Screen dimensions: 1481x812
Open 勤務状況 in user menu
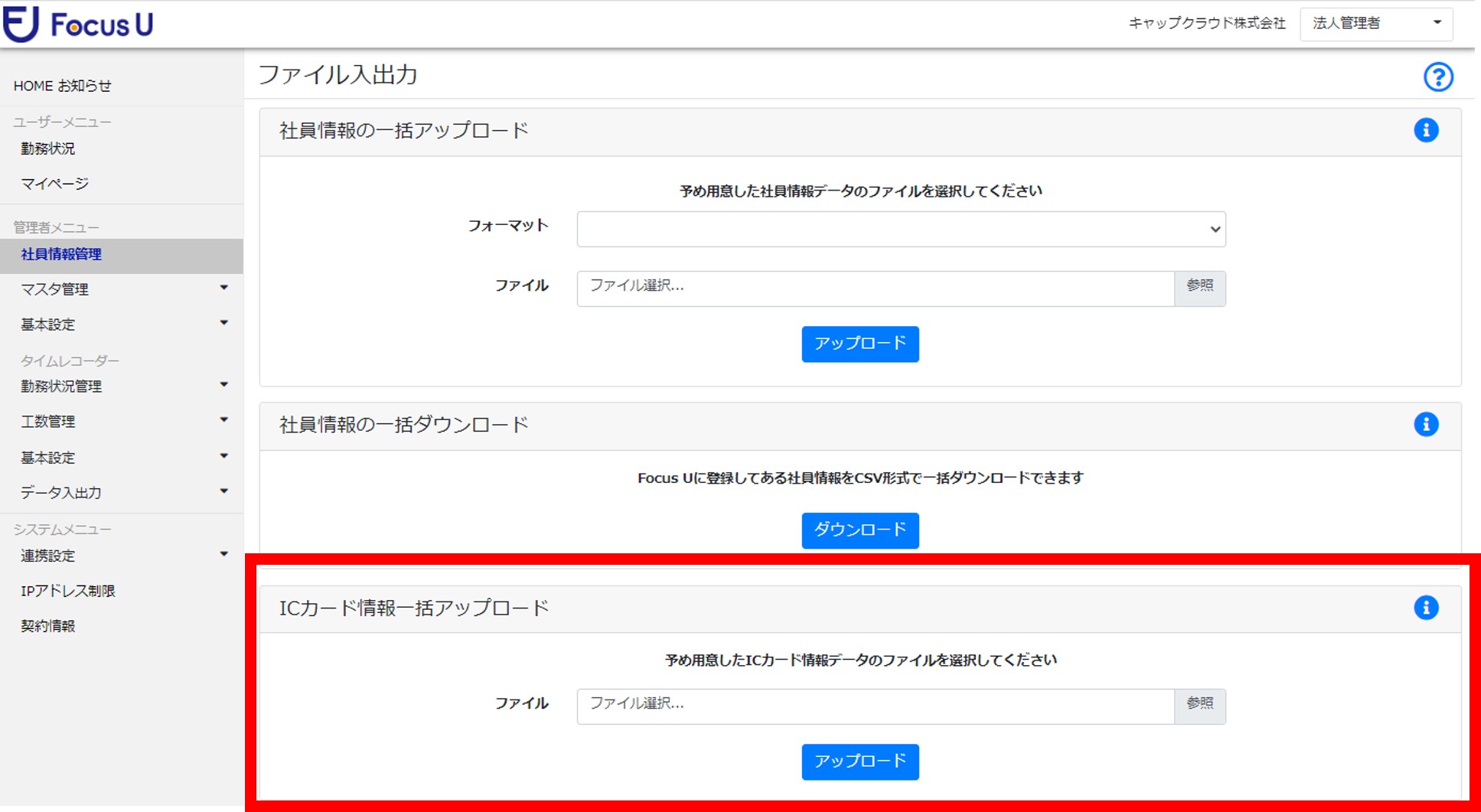click(x=47, y=148)
